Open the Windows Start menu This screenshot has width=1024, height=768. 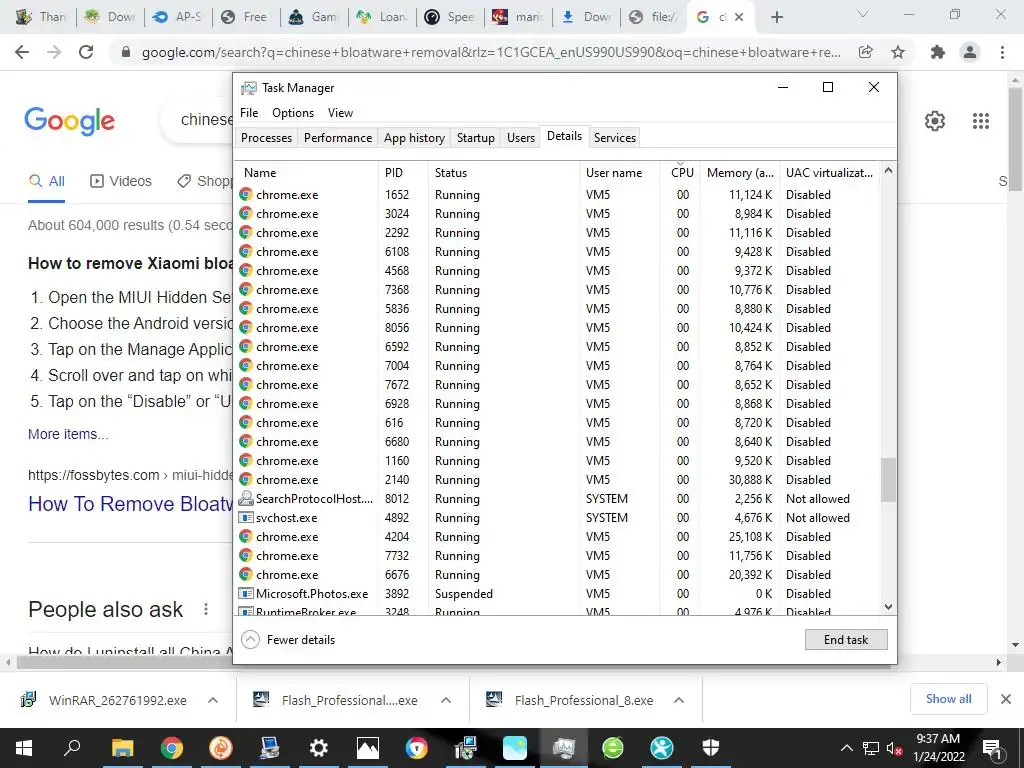24,748
